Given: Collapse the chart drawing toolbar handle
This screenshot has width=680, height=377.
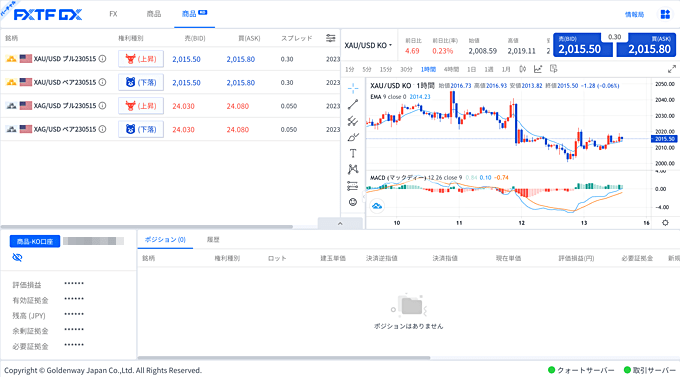Looking at the screenshot, I should click(364, 196).
